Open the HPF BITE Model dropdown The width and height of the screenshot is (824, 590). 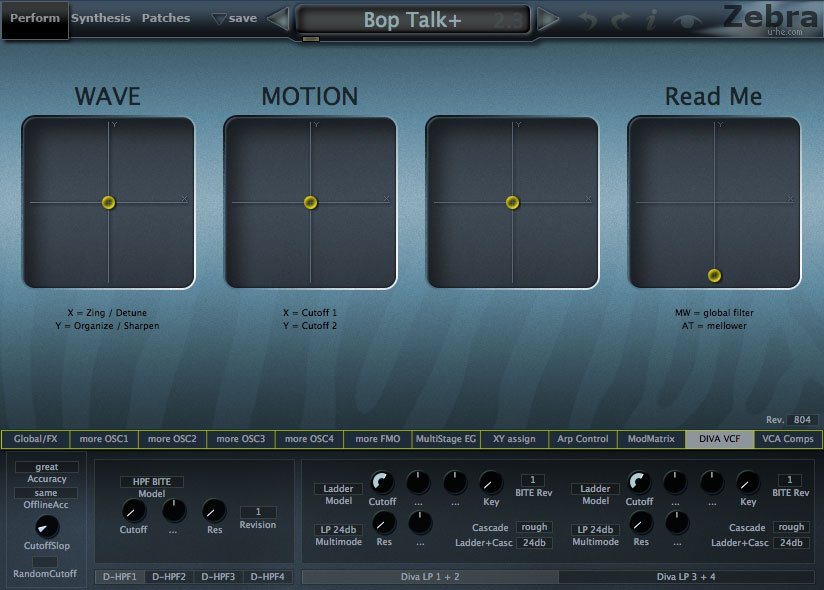[x=151, y=482]
